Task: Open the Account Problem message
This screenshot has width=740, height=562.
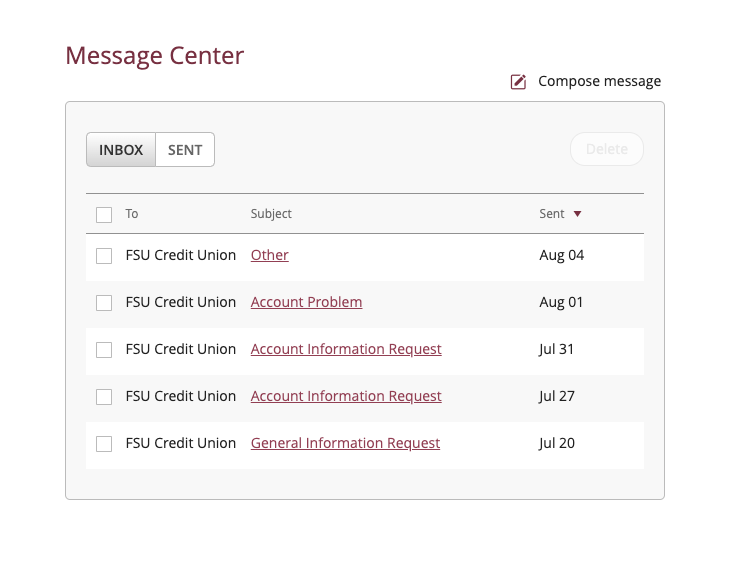Action: coord(306,303)
